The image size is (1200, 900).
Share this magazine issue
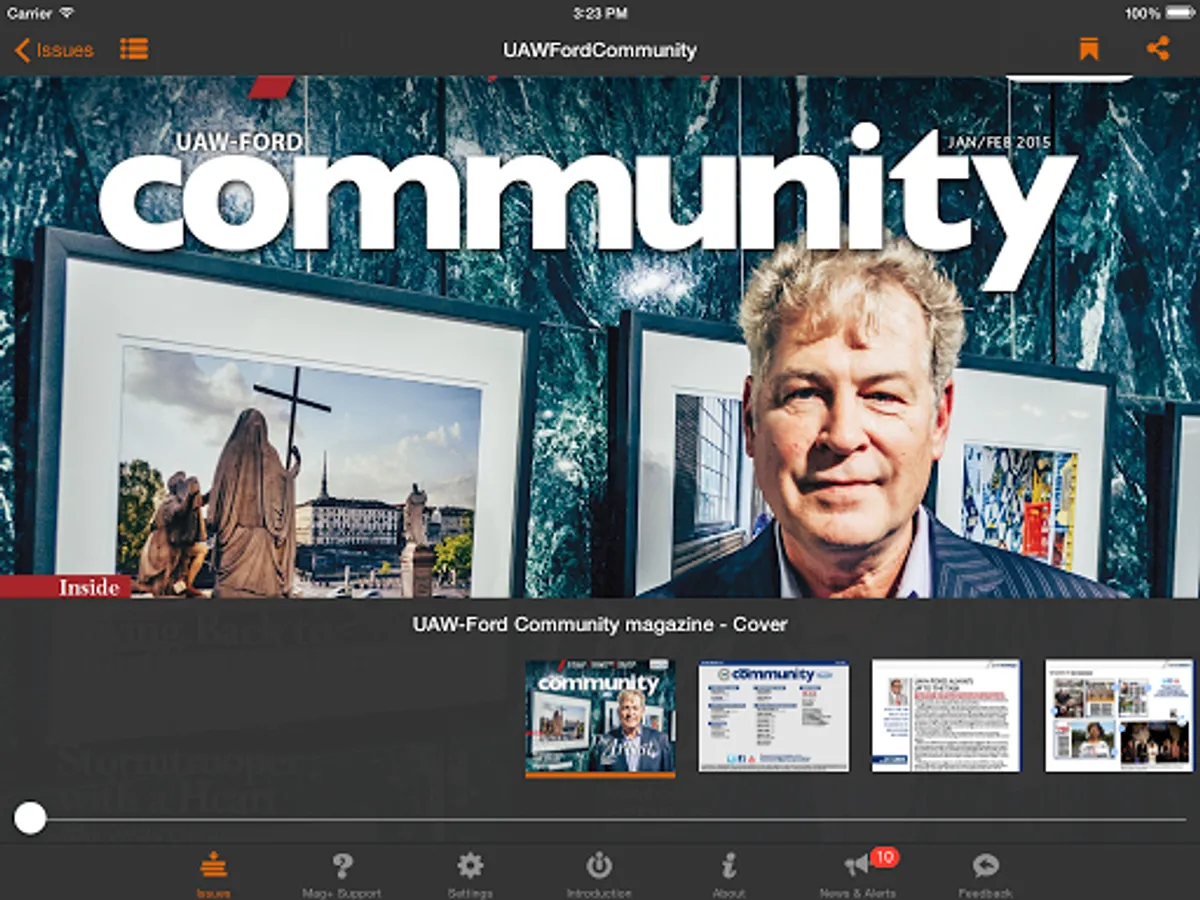pos(1158,49)
